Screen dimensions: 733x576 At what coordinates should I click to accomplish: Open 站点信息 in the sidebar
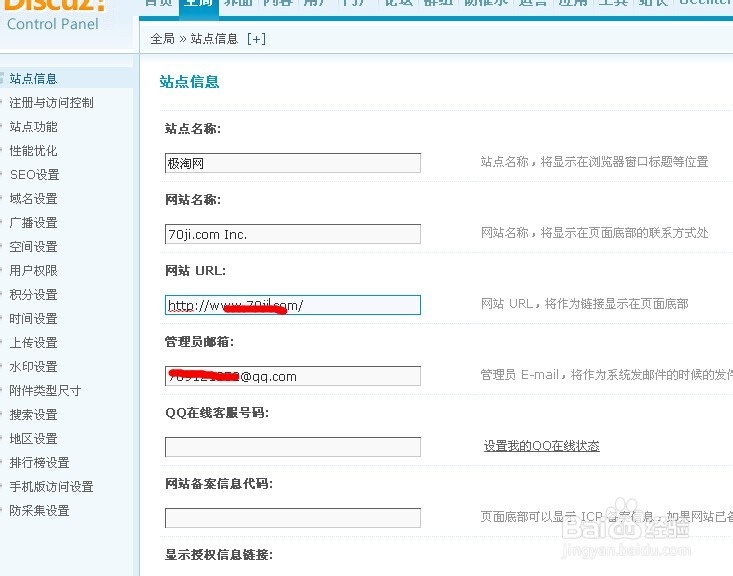click(33, 79)
